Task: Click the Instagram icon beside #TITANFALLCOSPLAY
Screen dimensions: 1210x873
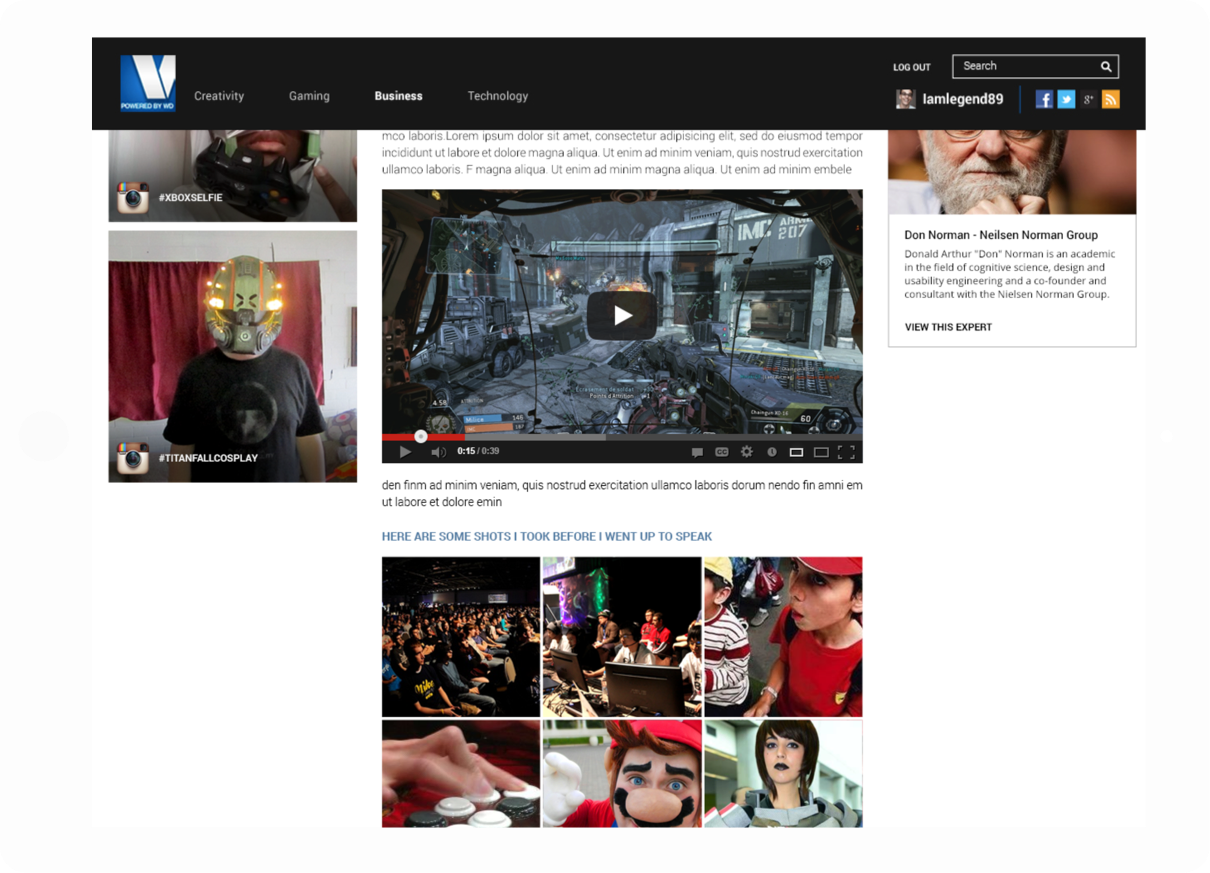Action: [133, 458]
